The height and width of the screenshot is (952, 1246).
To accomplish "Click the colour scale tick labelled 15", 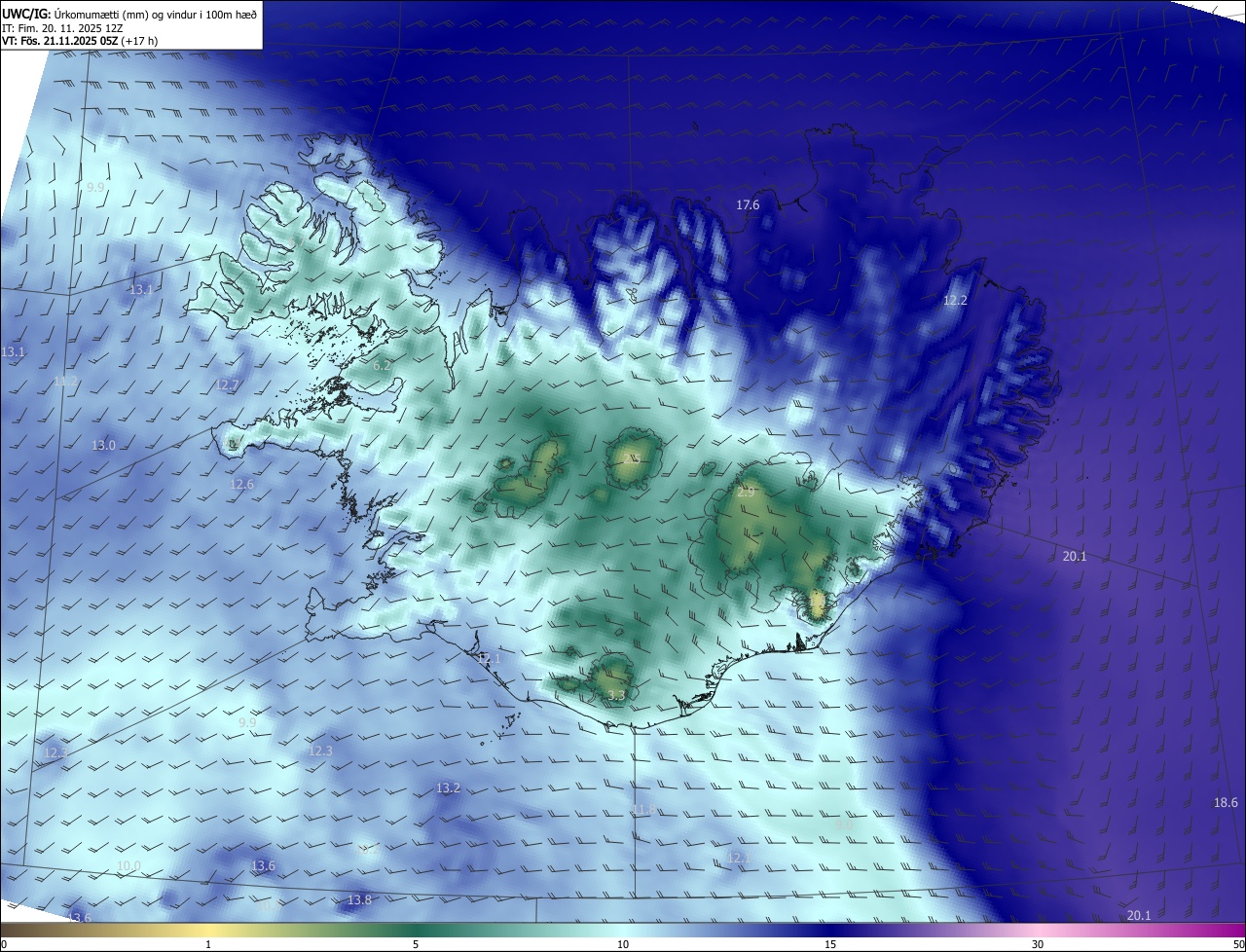I will 830,944.
